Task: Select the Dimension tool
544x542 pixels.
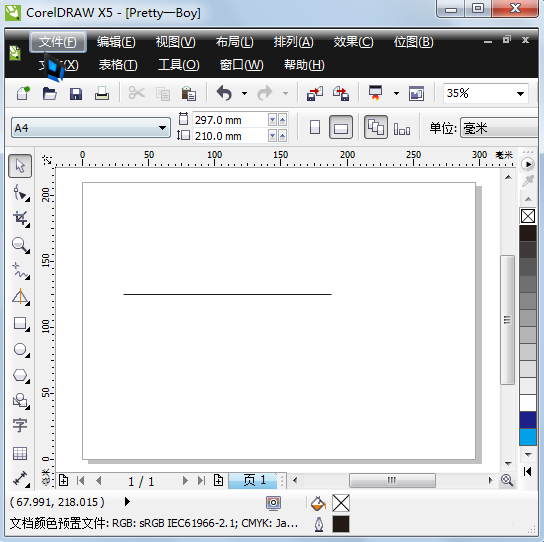Action: 20,479
